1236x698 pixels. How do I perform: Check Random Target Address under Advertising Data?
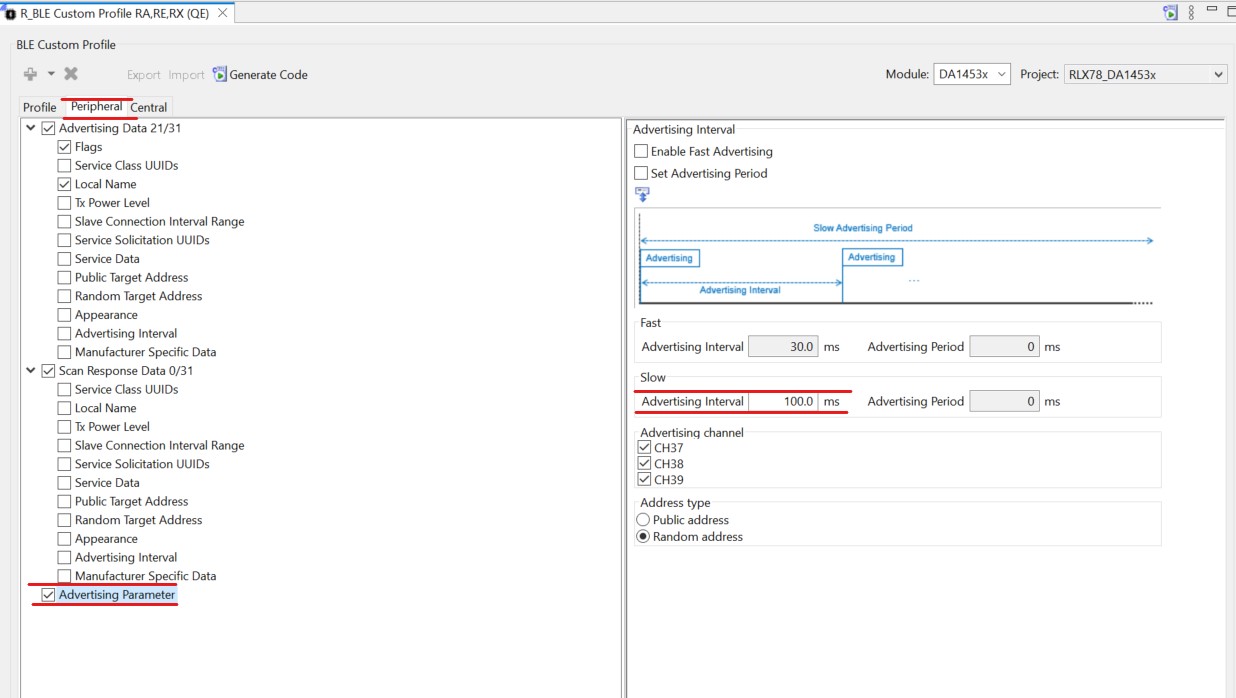tap(64, 296)
